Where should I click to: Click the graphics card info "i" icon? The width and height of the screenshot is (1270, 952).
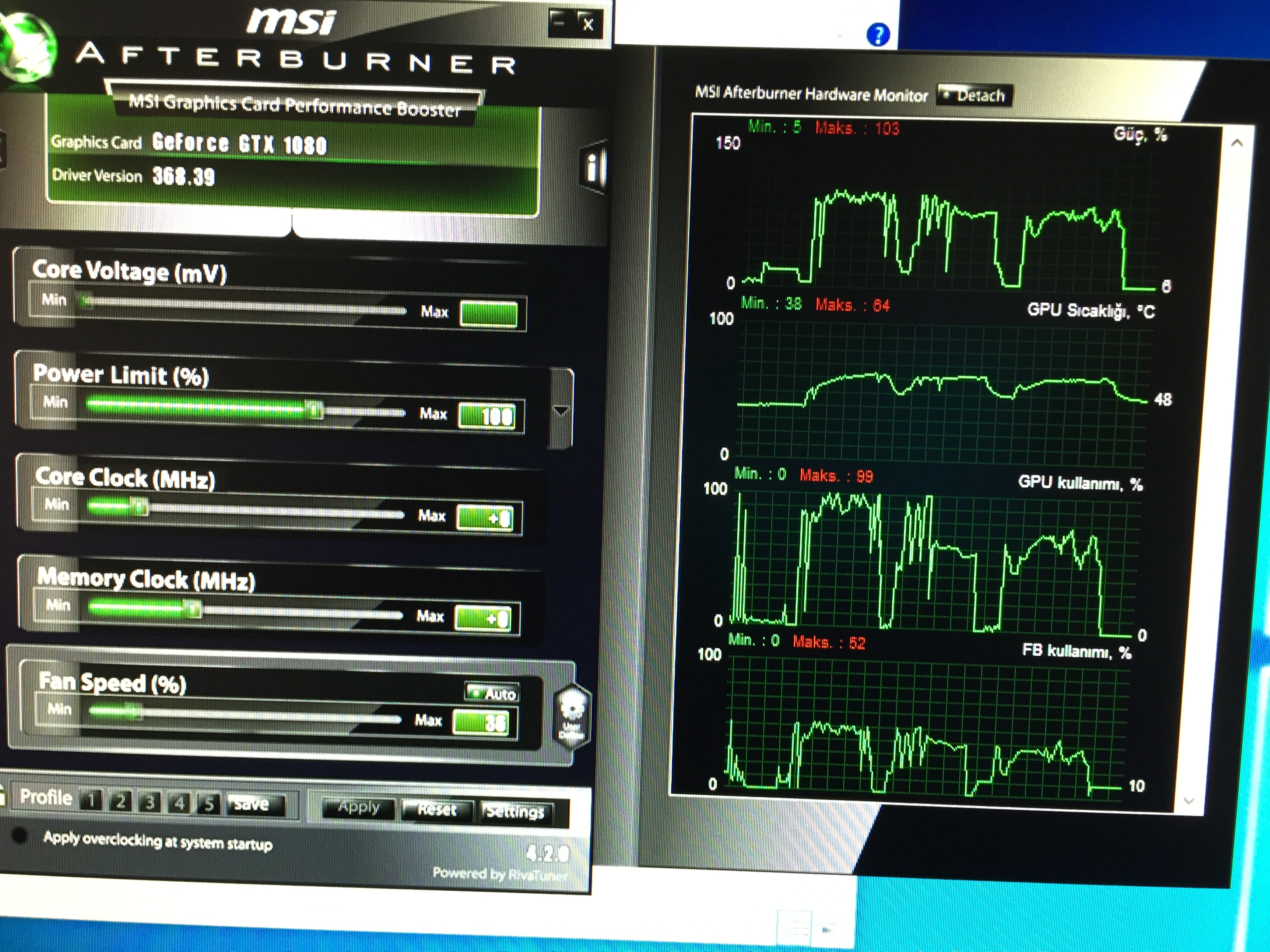point(594,168)
